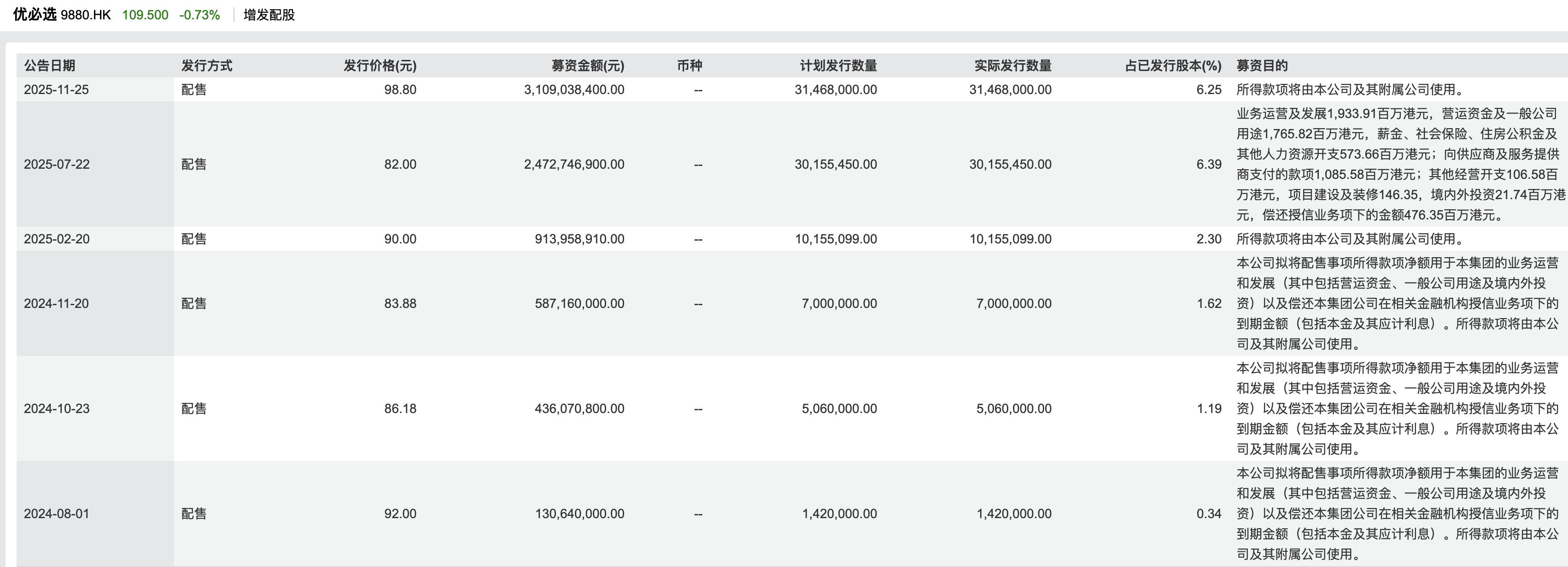Click the 109.500 stock price
Image resolution: width=1568 pixels, height=567 pixels.
pyautogui.click(x=145, y=15)
